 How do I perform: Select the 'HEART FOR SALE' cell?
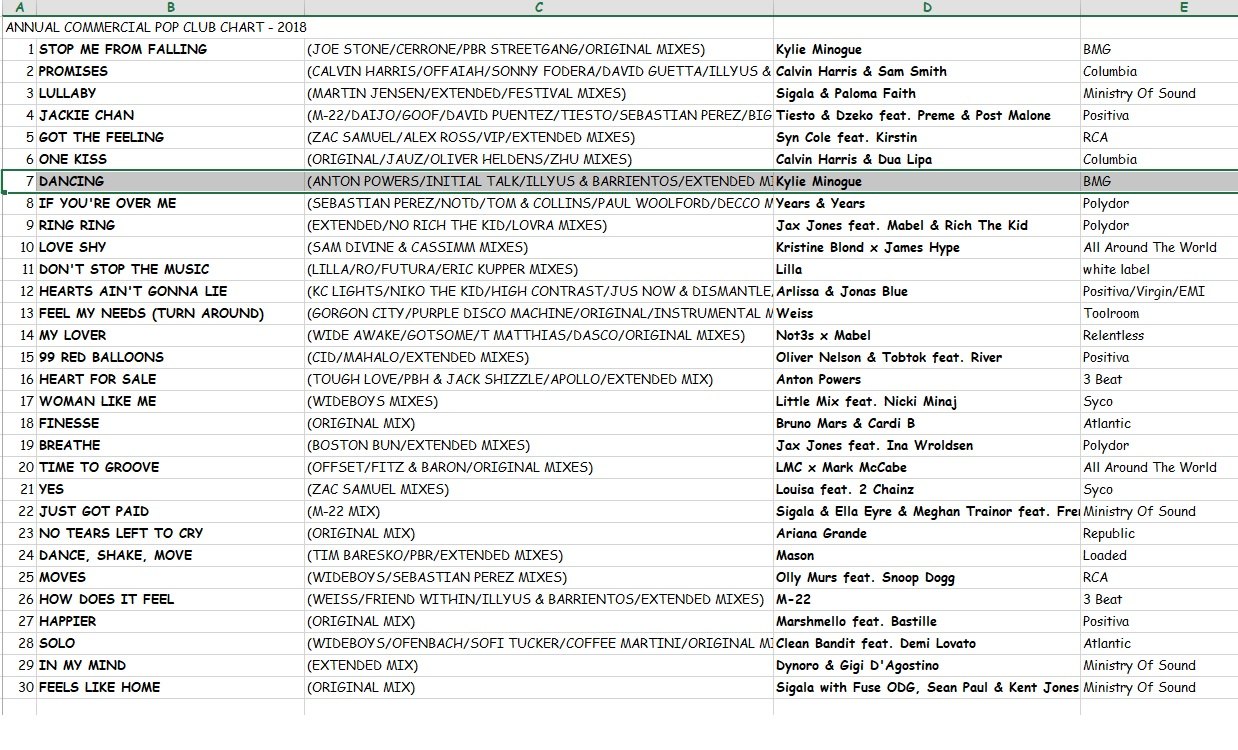(170, 379)
